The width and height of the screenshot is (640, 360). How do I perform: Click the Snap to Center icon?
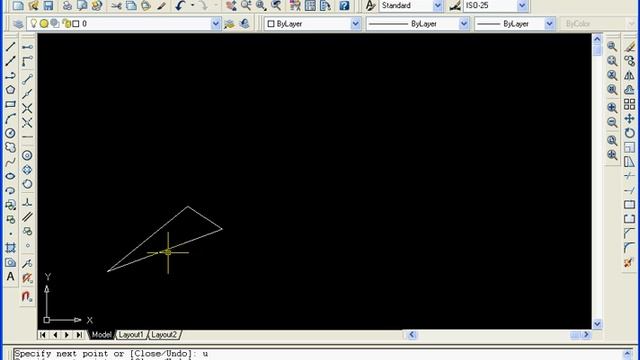[x=27, y=156]
